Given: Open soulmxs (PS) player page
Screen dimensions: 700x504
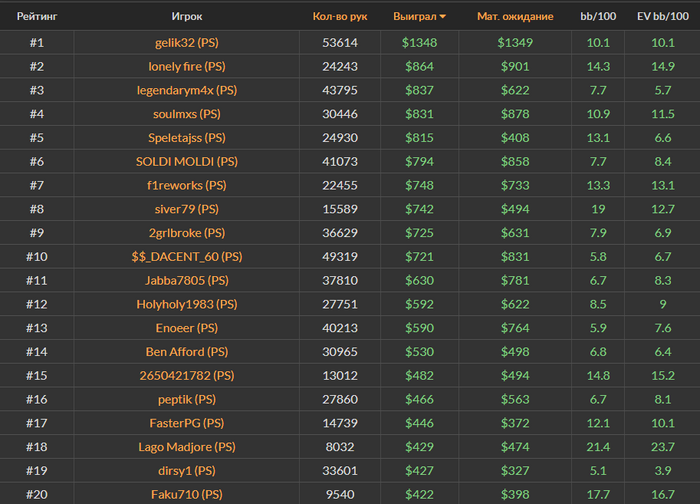Looking at the screenshot, I should (187, 114).
